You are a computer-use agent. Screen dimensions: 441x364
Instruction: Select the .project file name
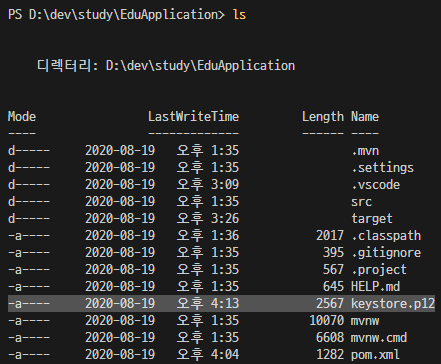379,270
